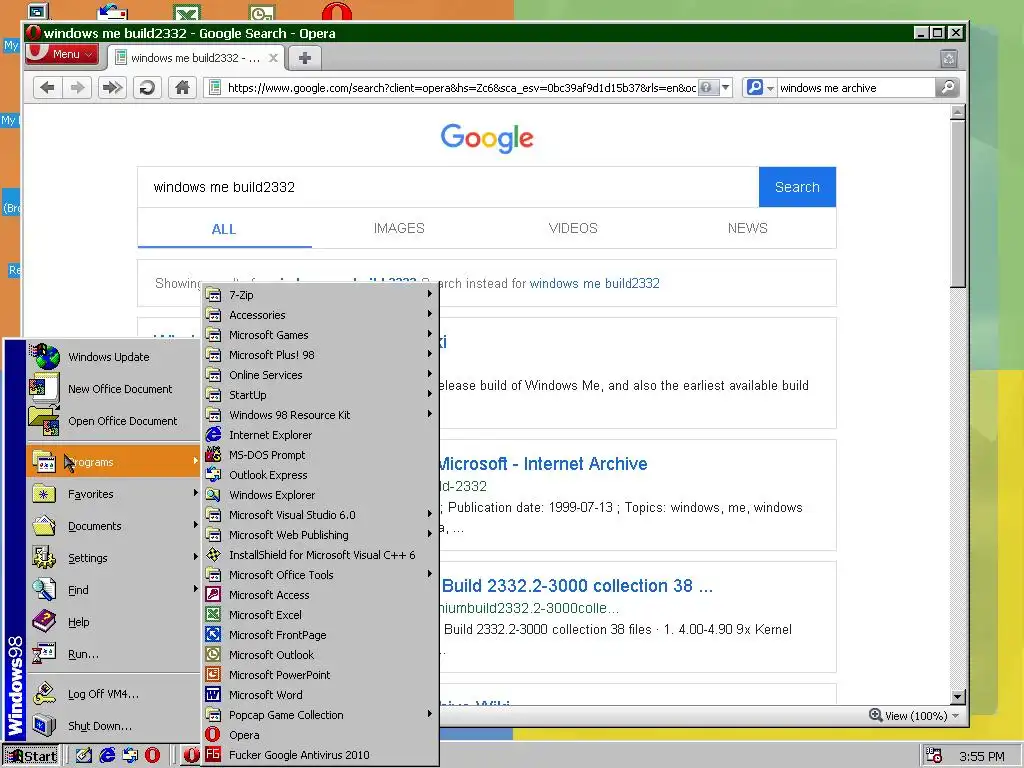Choose Run... from the Start menu
This screenshot has width=1024, height=768.
(x=114, y=654)
